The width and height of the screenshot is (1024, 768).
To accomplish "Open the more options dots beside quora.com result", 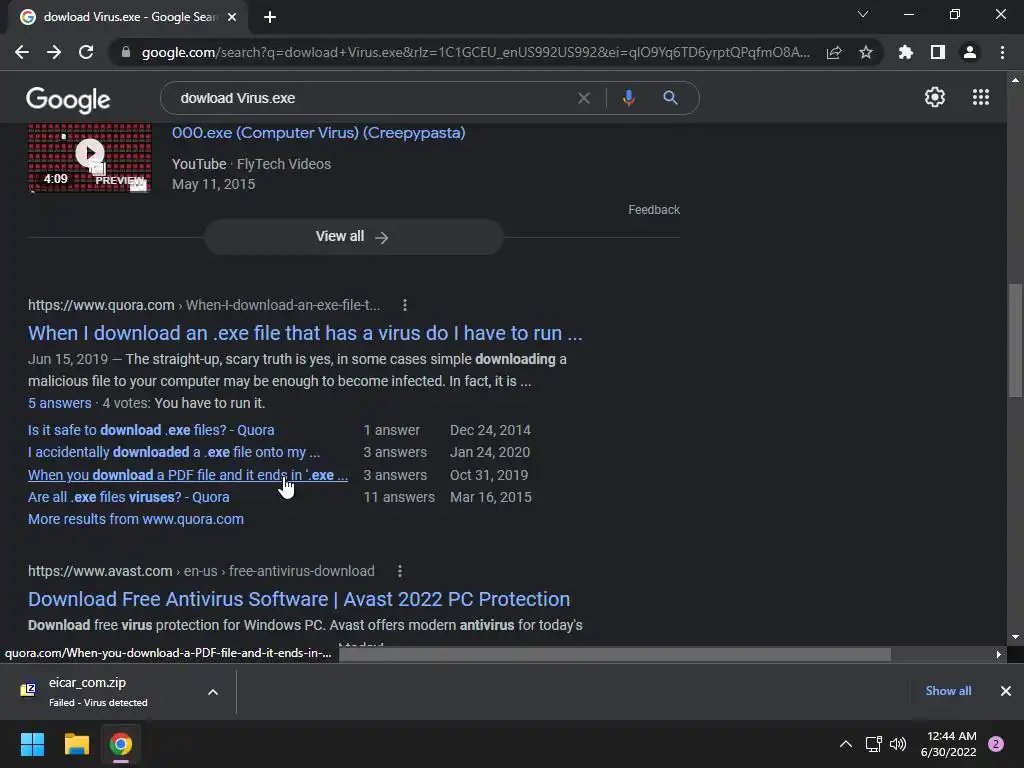I will point(405,305).
